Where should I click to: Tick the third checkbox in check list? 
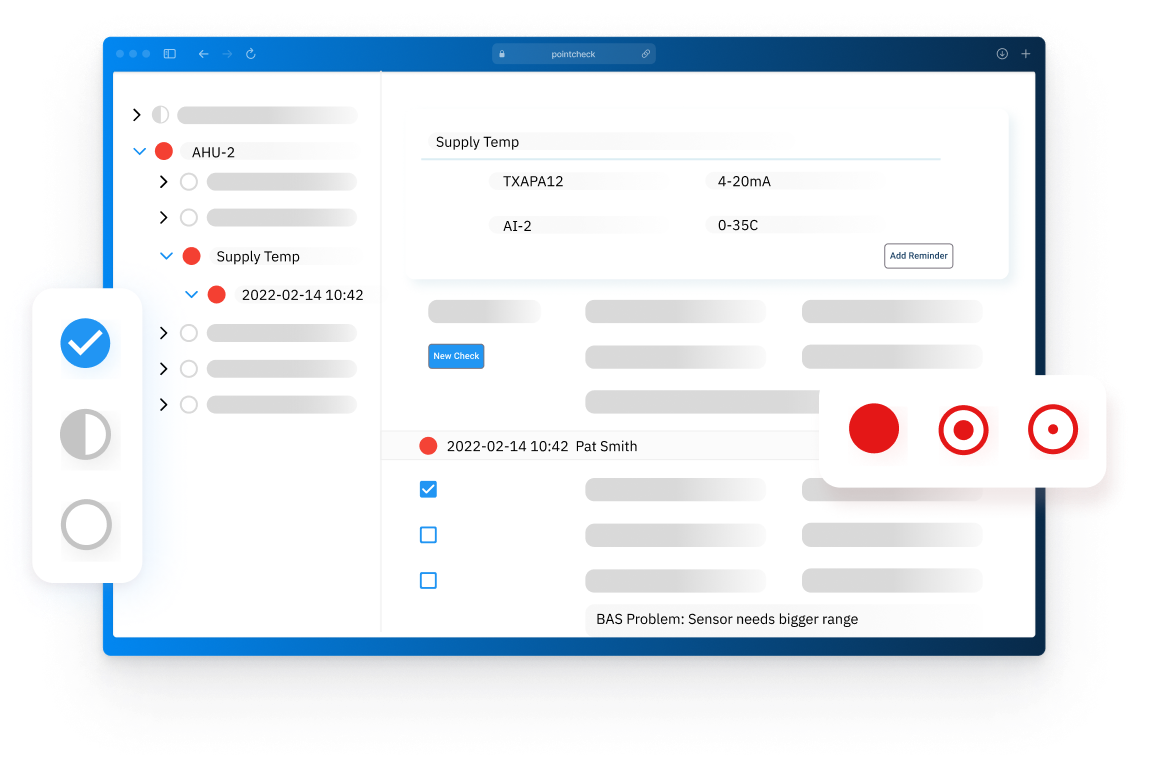pos(428,580)
